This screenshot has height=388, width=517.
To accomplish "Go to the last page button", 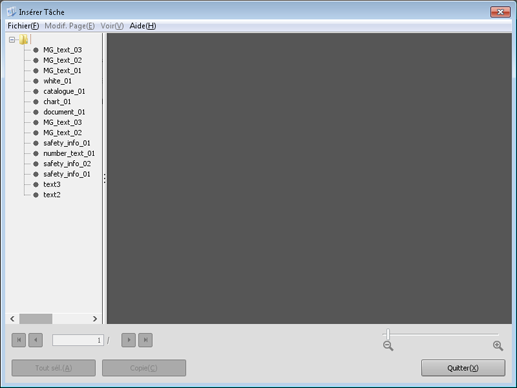I will point(146,340).
